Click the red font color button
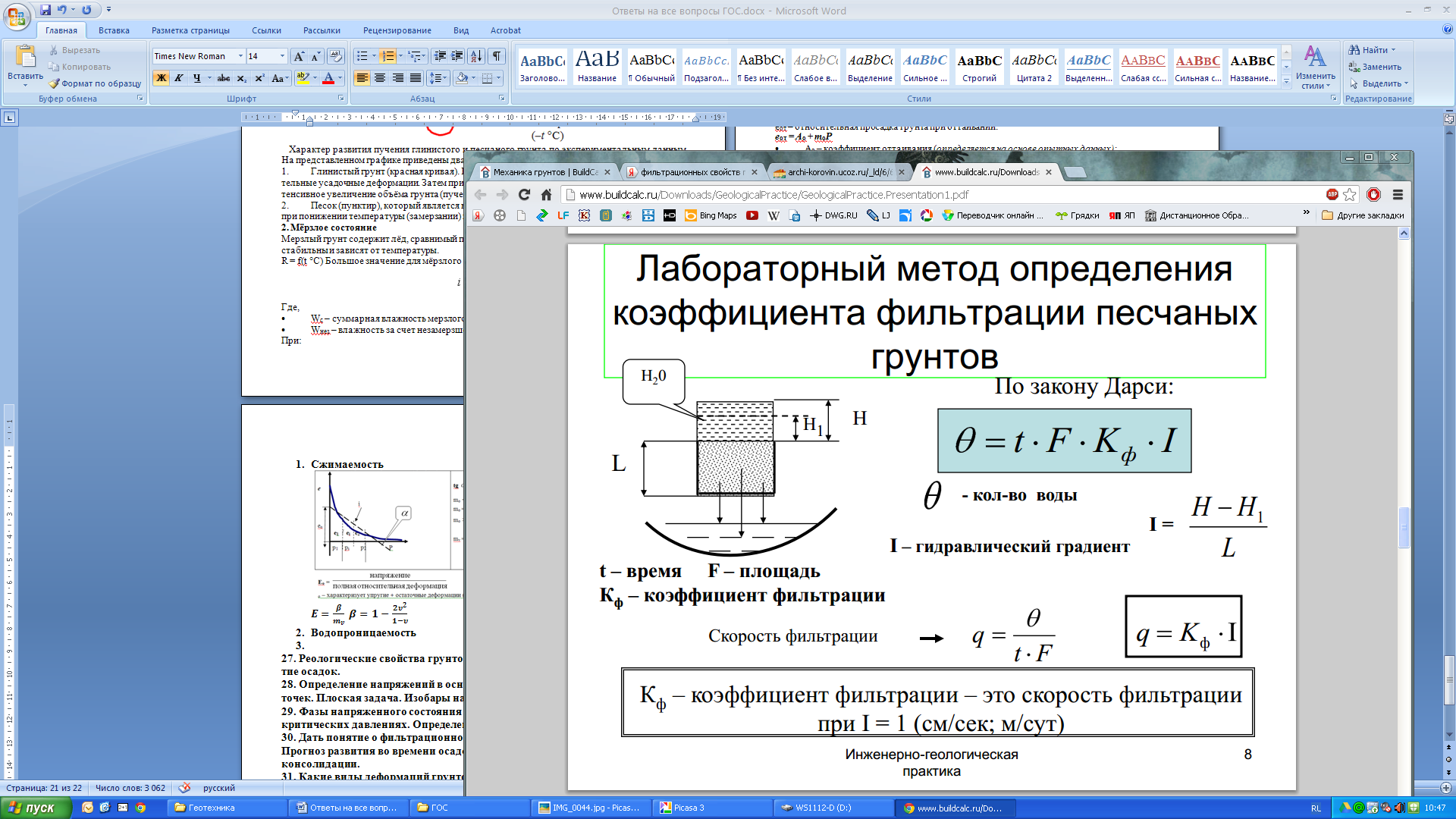 pos(328,78)
